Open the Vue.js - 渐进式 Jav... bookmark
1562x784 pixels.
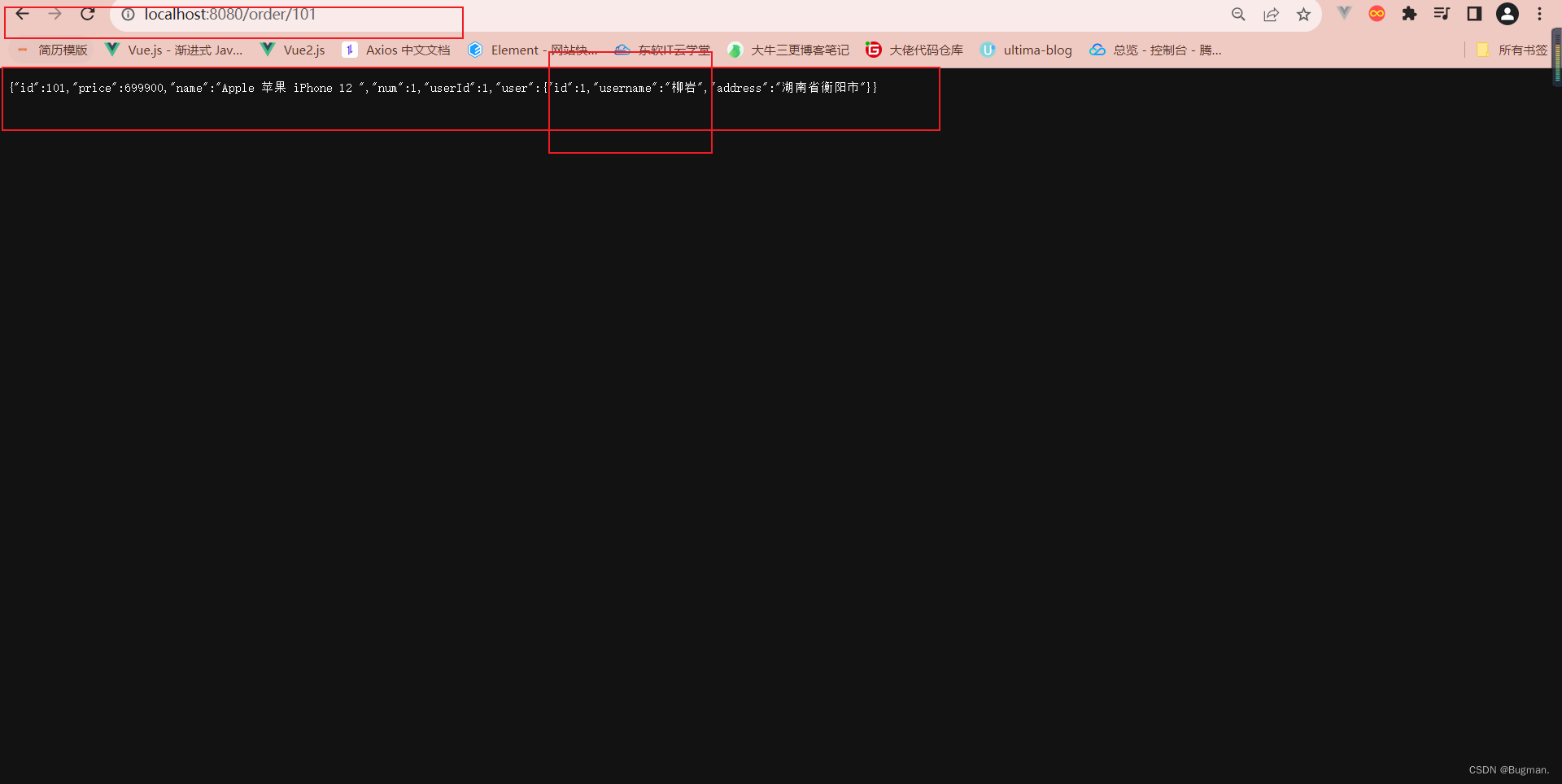click(174, 50)
